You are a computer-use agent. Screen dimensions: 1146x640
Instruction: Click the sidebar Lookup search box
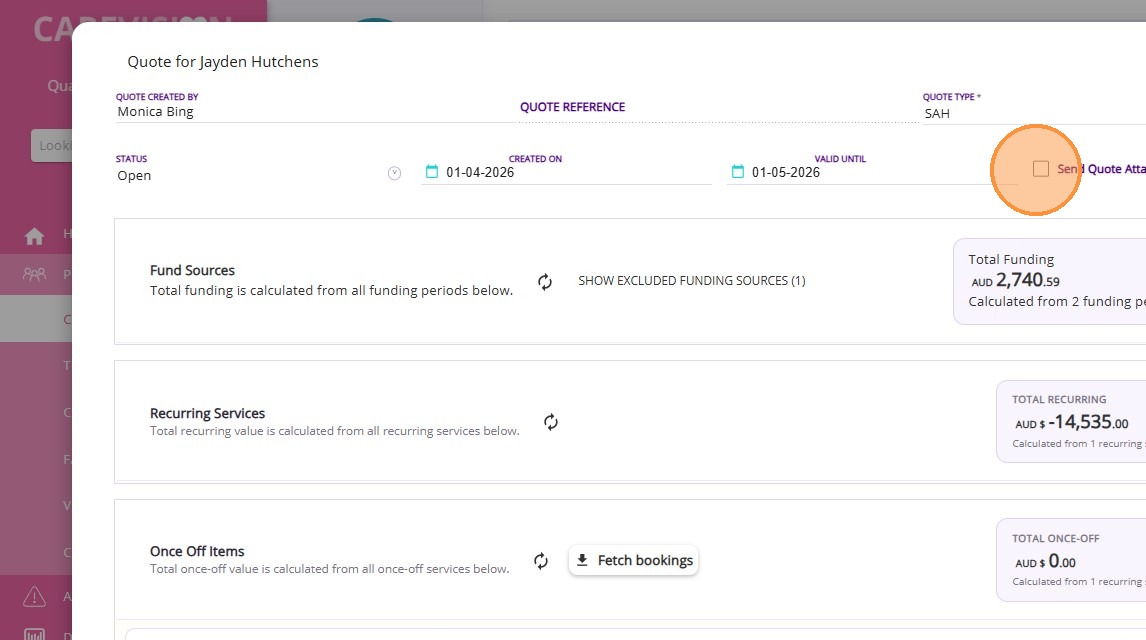tap(52, 145)
